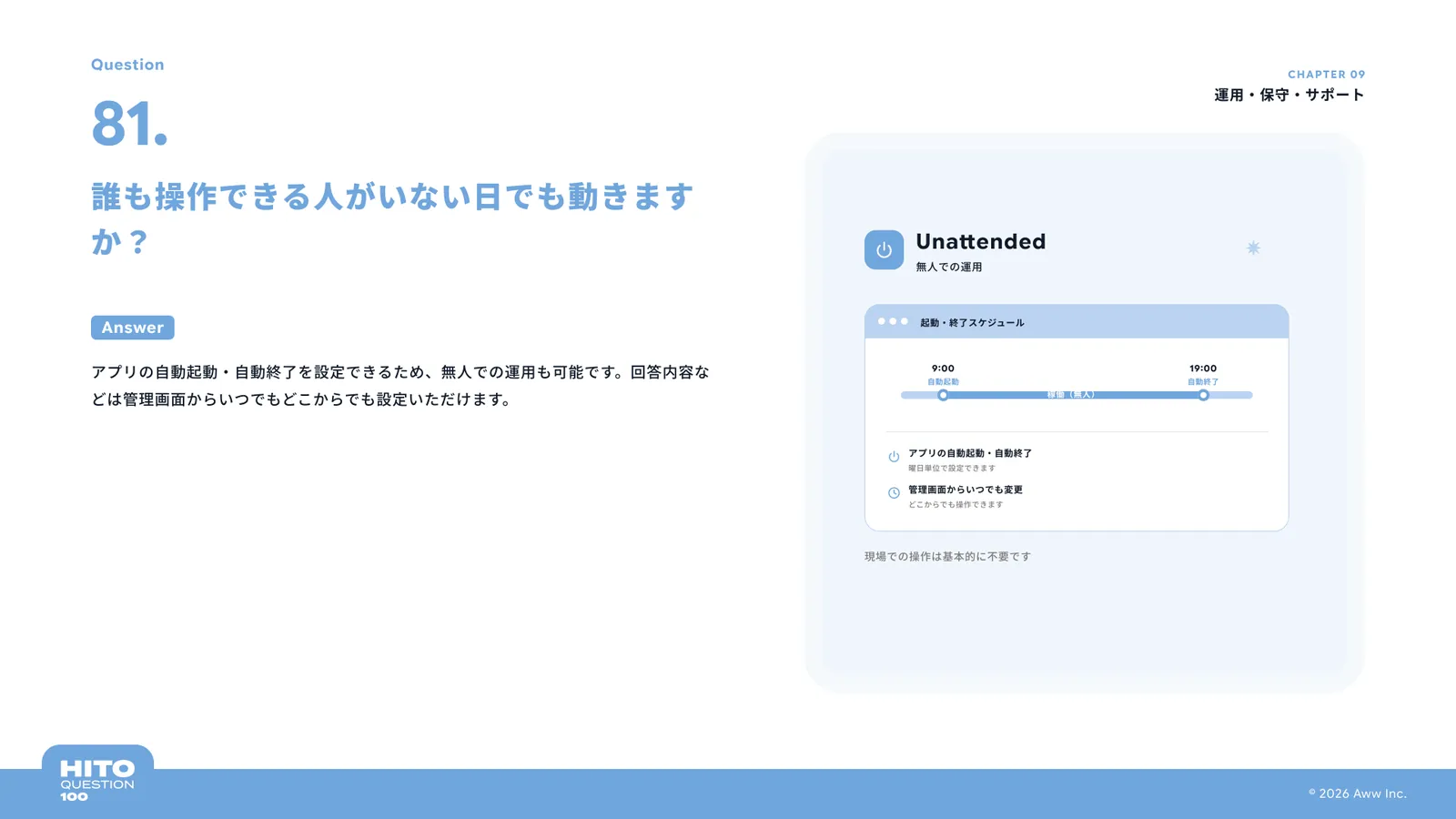Screen dimensions: 1456x819
Task: Select the 9:00 自動起動 timeline handle
Action: [943, 395]
